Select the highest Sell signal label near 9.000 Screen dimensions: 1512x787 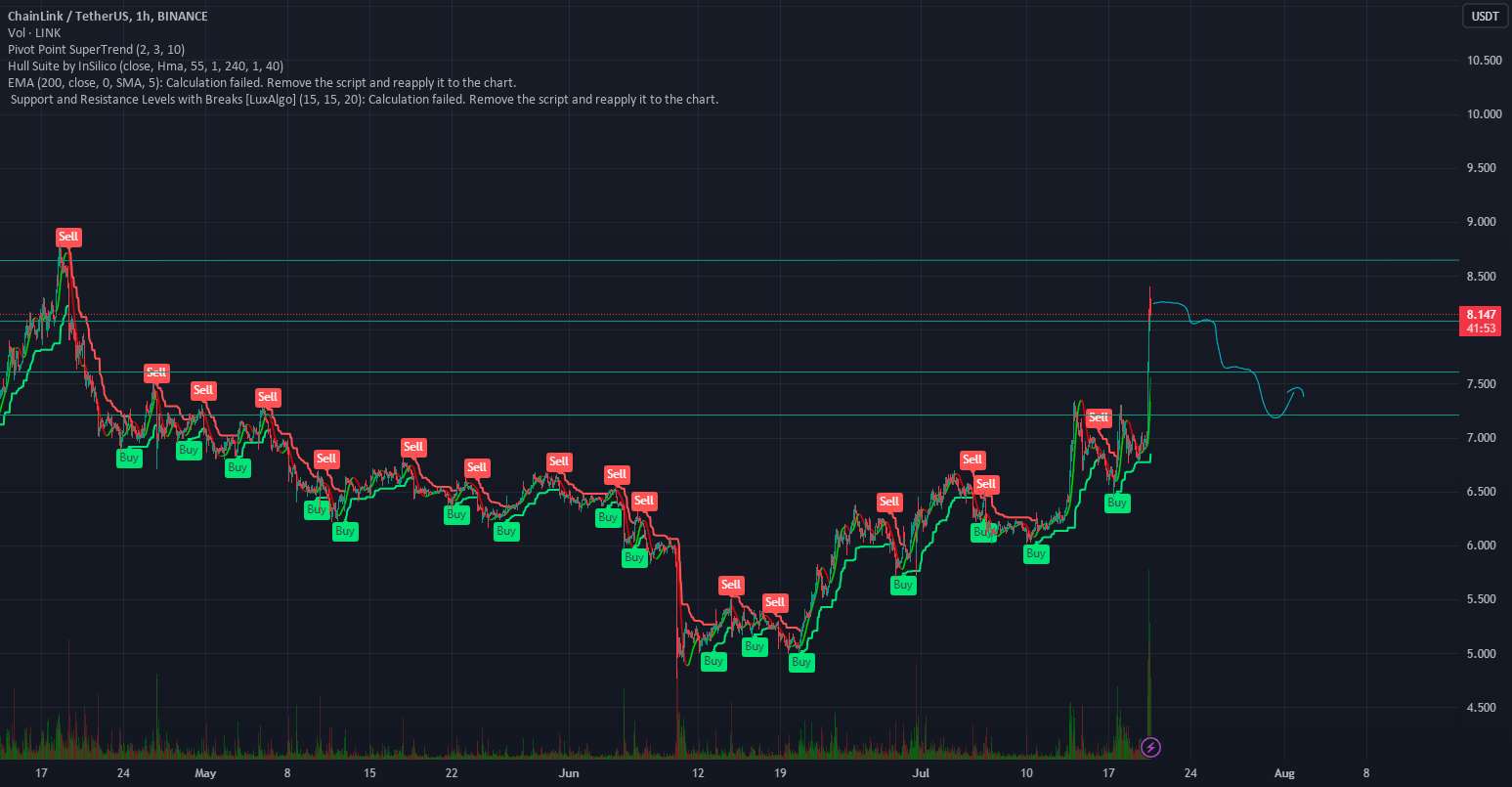(x=68, y=237)
